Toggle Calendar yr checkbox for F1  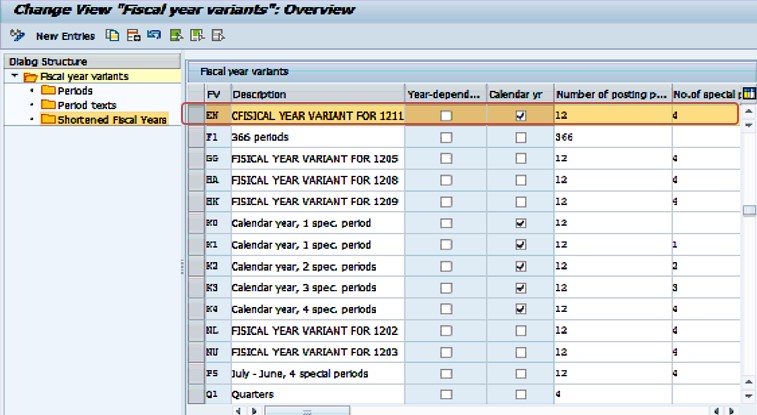tap(520, 138)
